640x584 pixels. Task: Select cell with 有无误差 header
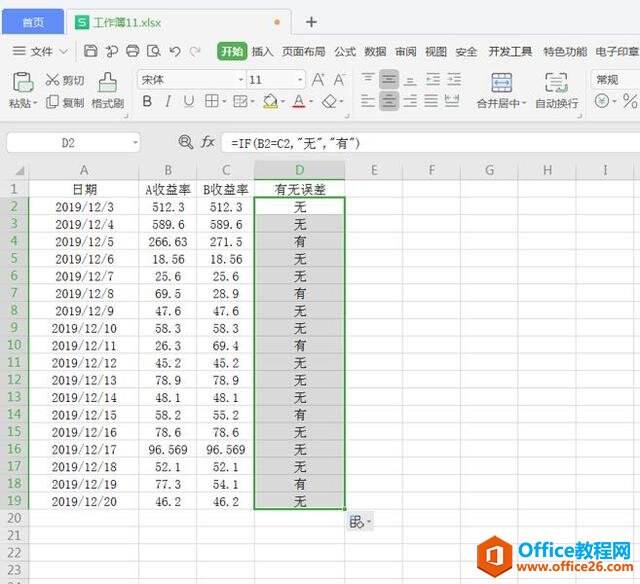300,189
